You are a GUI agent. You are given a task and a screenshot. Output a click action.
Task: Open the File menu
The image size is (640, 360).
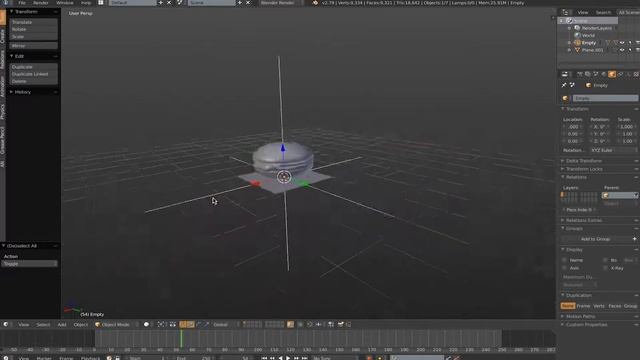coord(22,3)
